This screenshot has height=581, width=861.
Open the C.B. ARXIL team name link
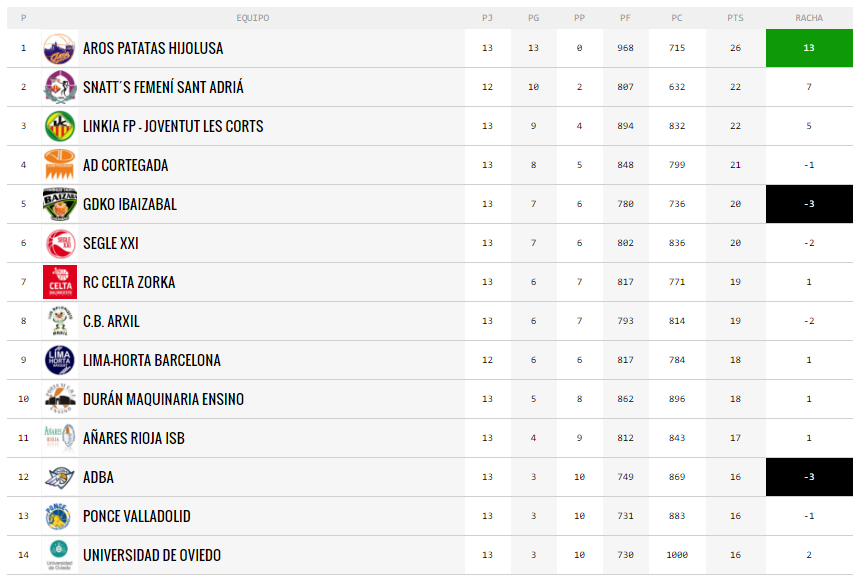click(111, 321)
